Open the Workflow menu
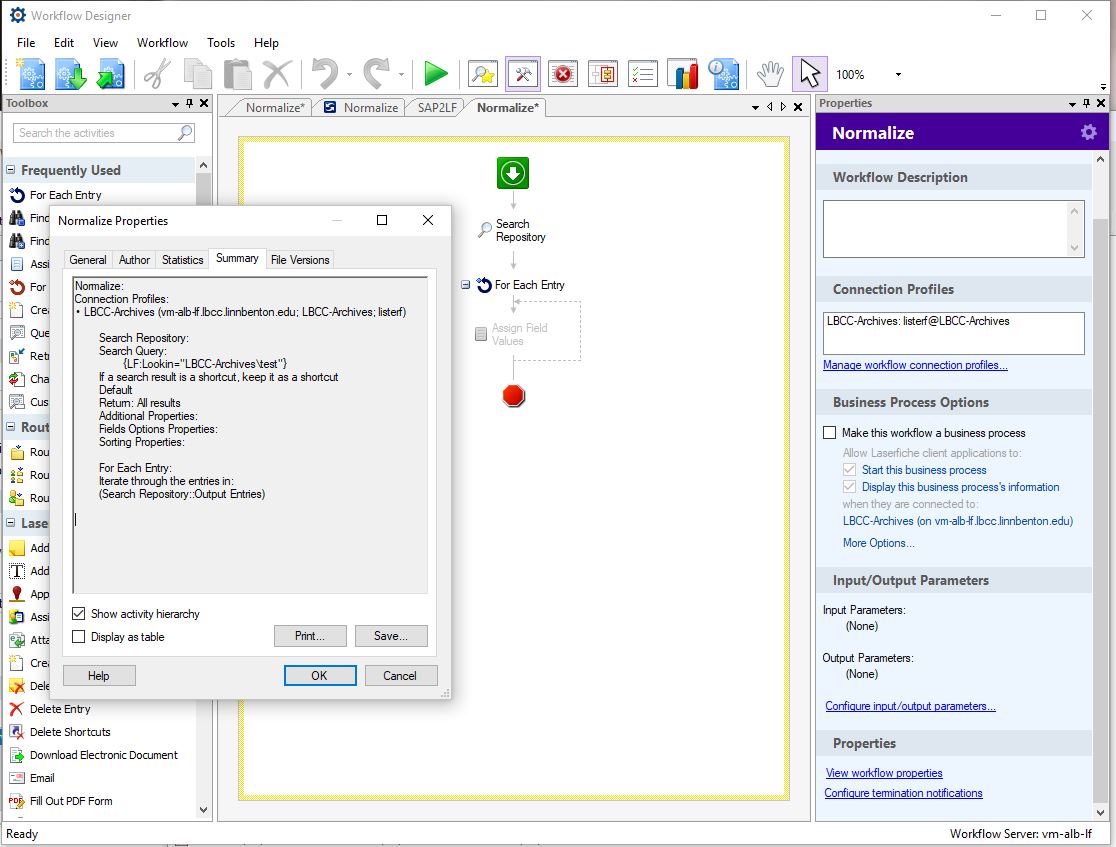The image size is (1116, 847). [x=162, y=43]
